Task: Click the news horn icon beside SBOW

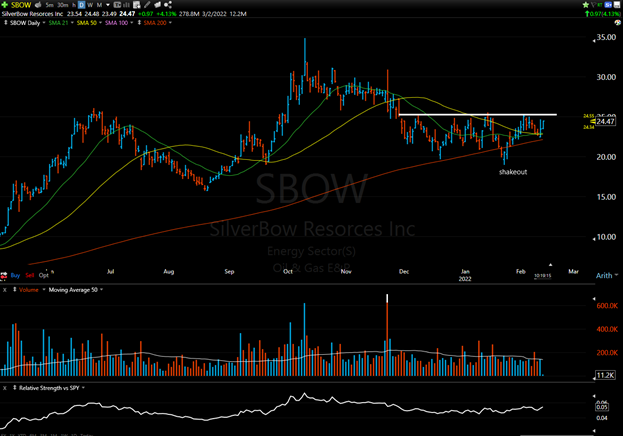Action: pos(38,5)
